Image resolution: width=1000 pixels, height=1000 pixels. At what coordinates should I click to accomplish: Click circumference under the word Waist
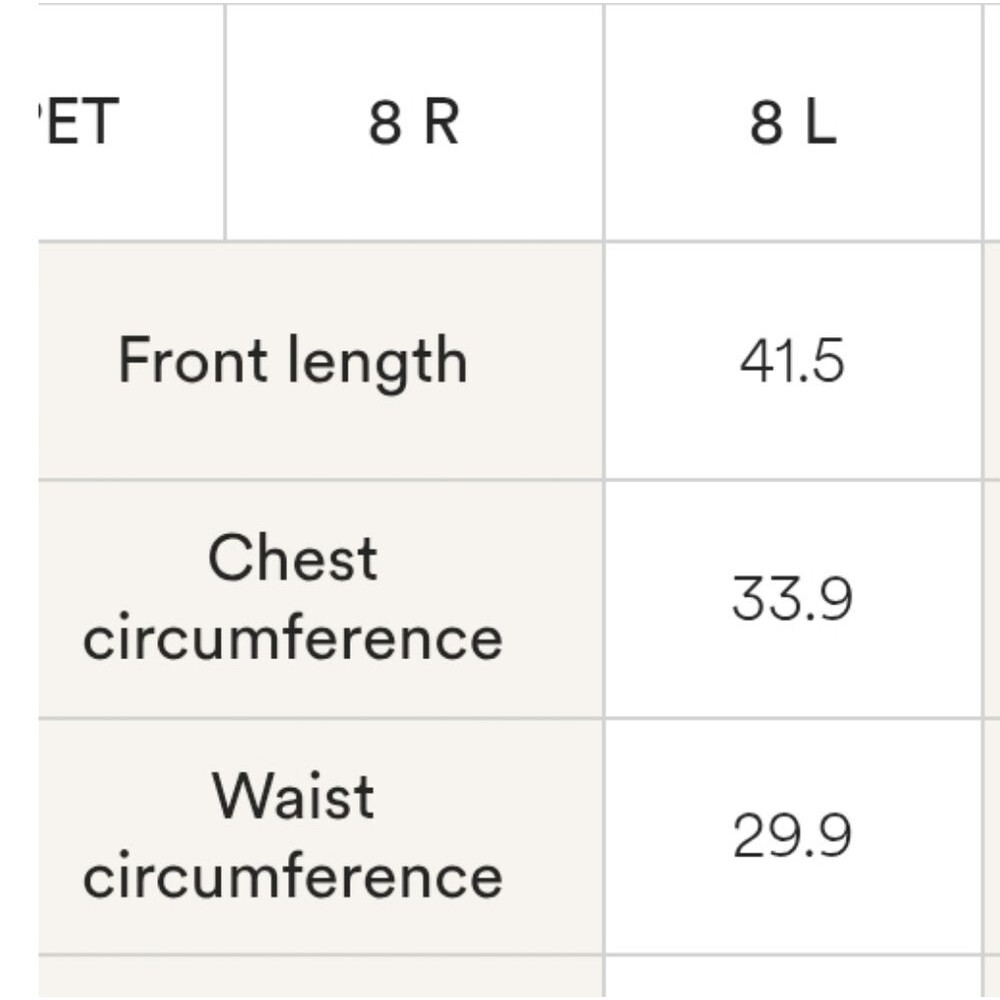(293, 875)
